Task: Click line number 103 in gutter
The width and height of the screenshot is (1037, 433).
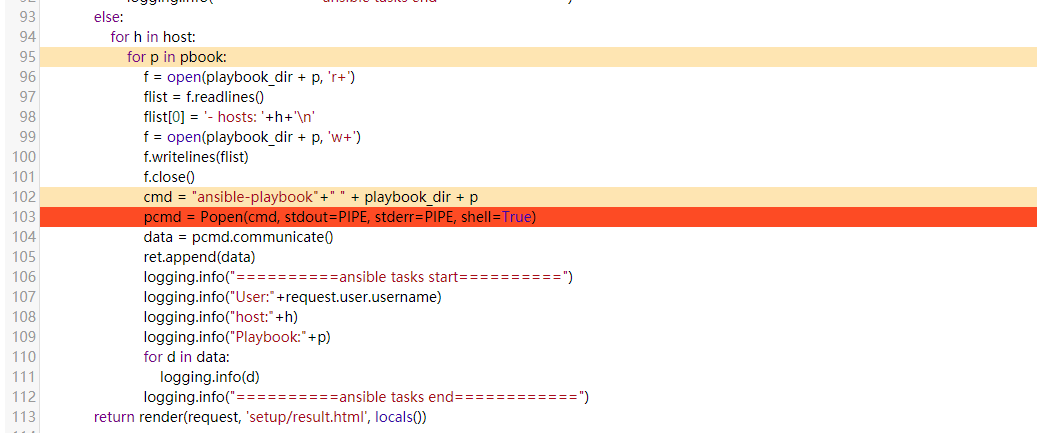Action: 24,217
